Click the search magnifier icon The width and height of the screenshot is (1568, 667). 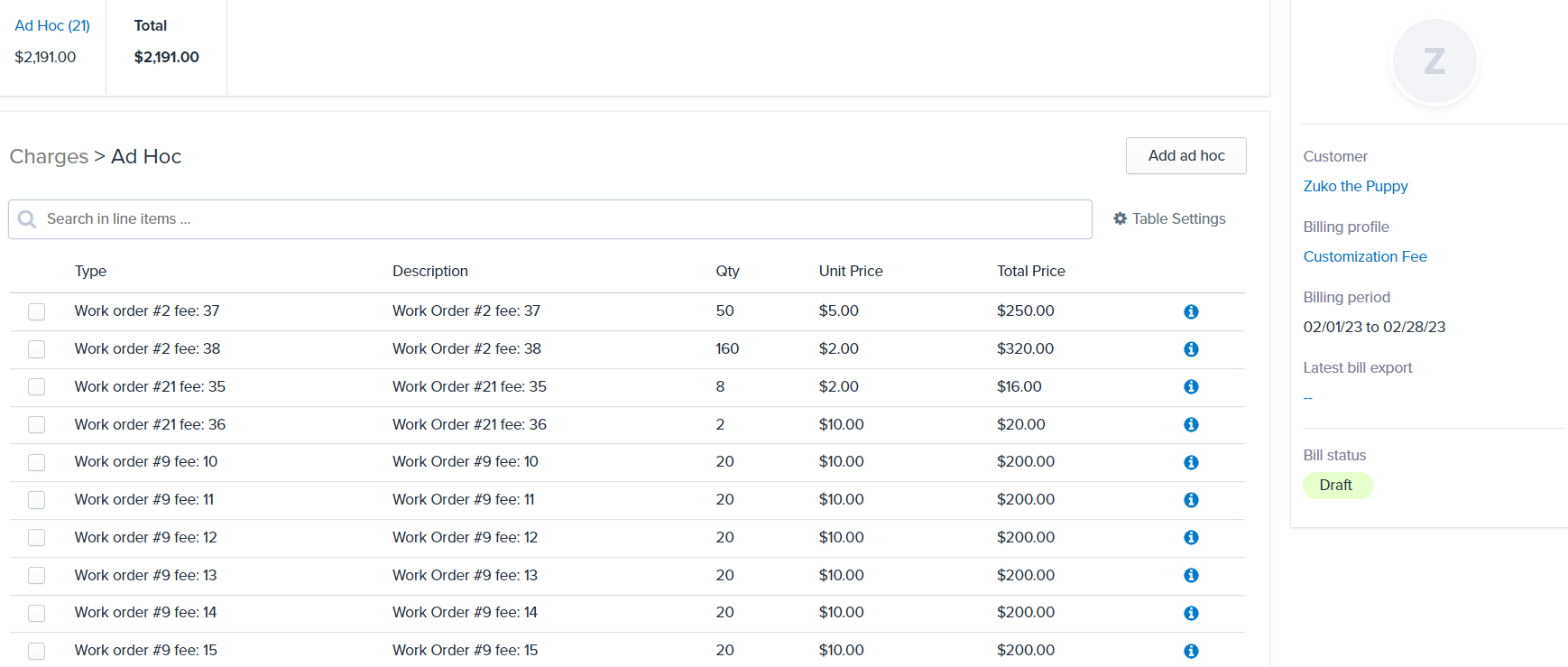[x=27, y=219]
